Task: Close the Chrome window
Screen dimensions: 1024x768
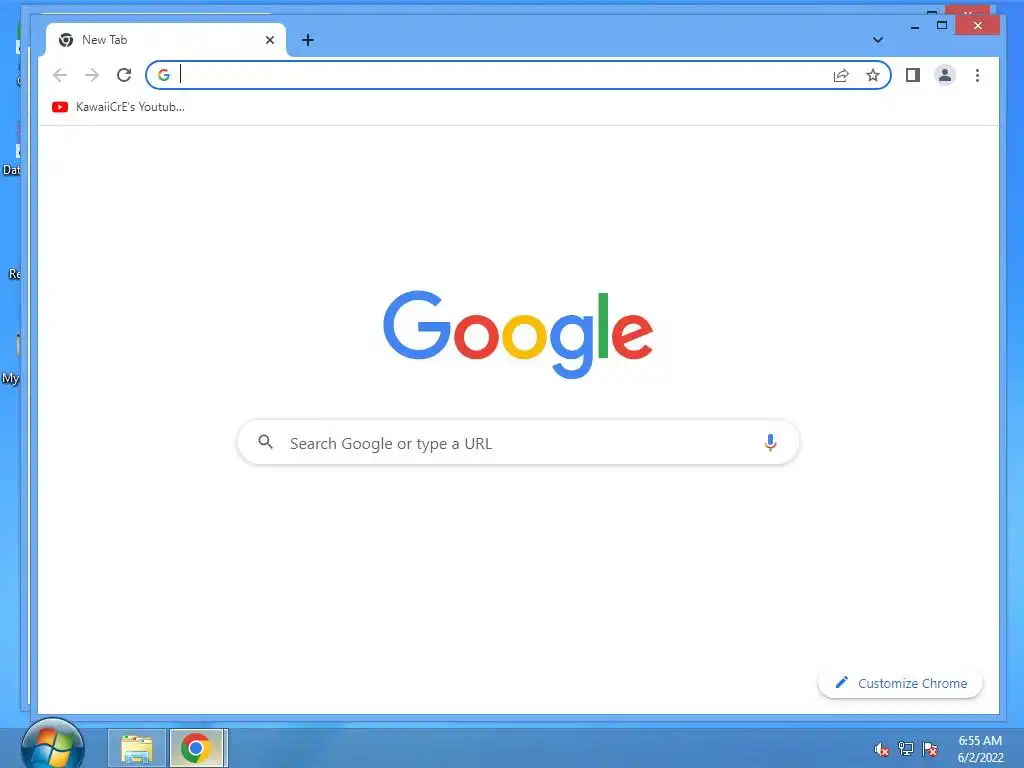Action: click(x=977, y=25)
